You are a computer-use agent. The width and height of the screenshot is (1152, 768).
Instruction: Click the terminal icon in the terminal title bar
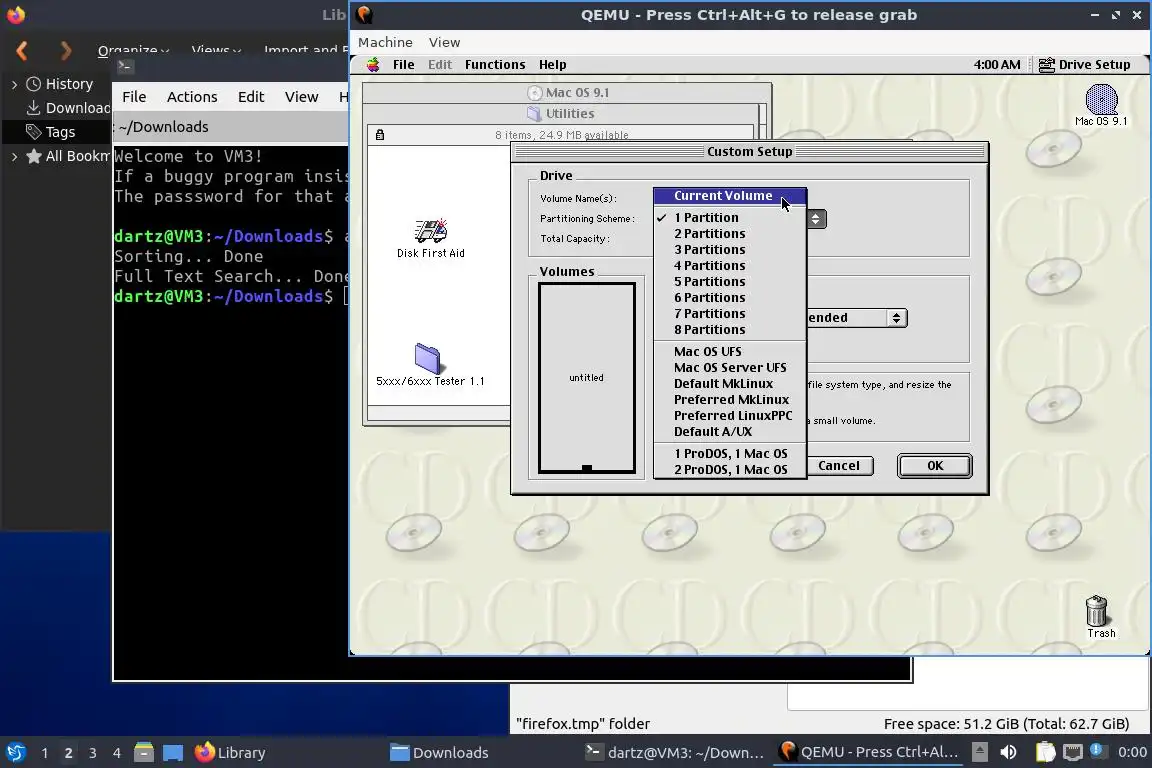(x=125, y=66)
